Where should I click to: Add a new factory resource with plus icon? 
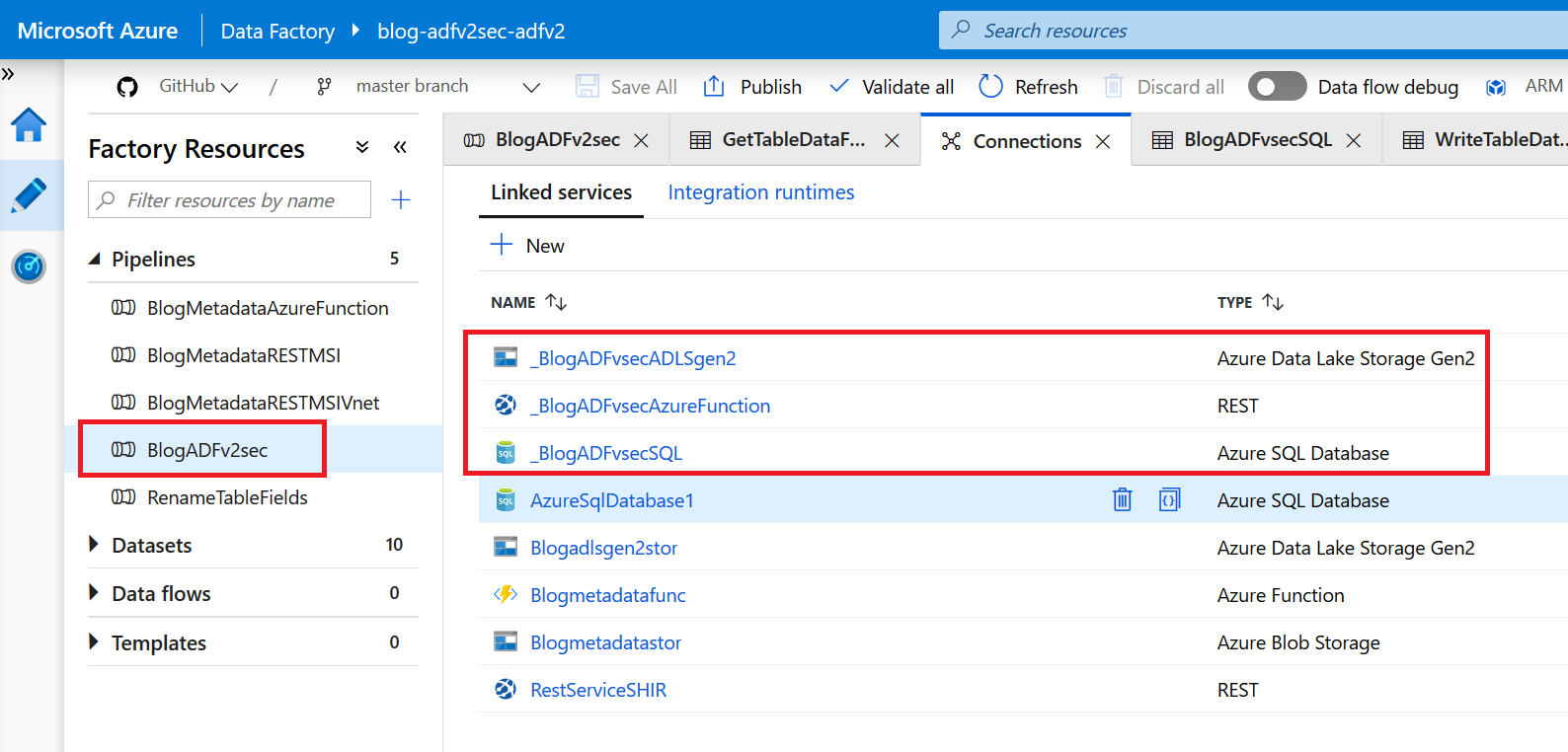(x=401, y=200)
